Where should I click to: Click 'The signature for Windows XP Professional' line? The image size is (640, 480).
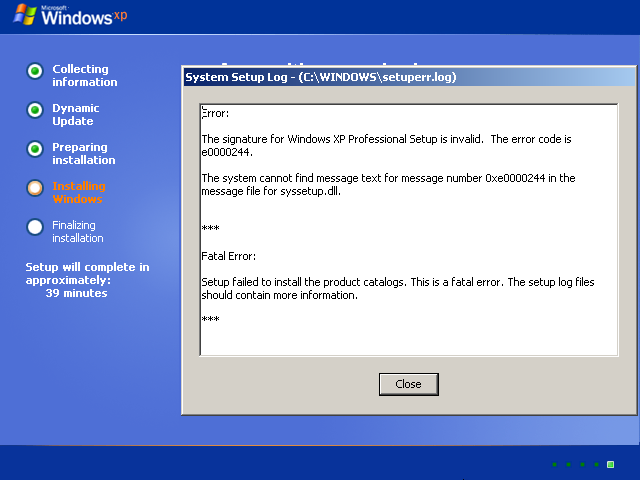tap(386, 139)
